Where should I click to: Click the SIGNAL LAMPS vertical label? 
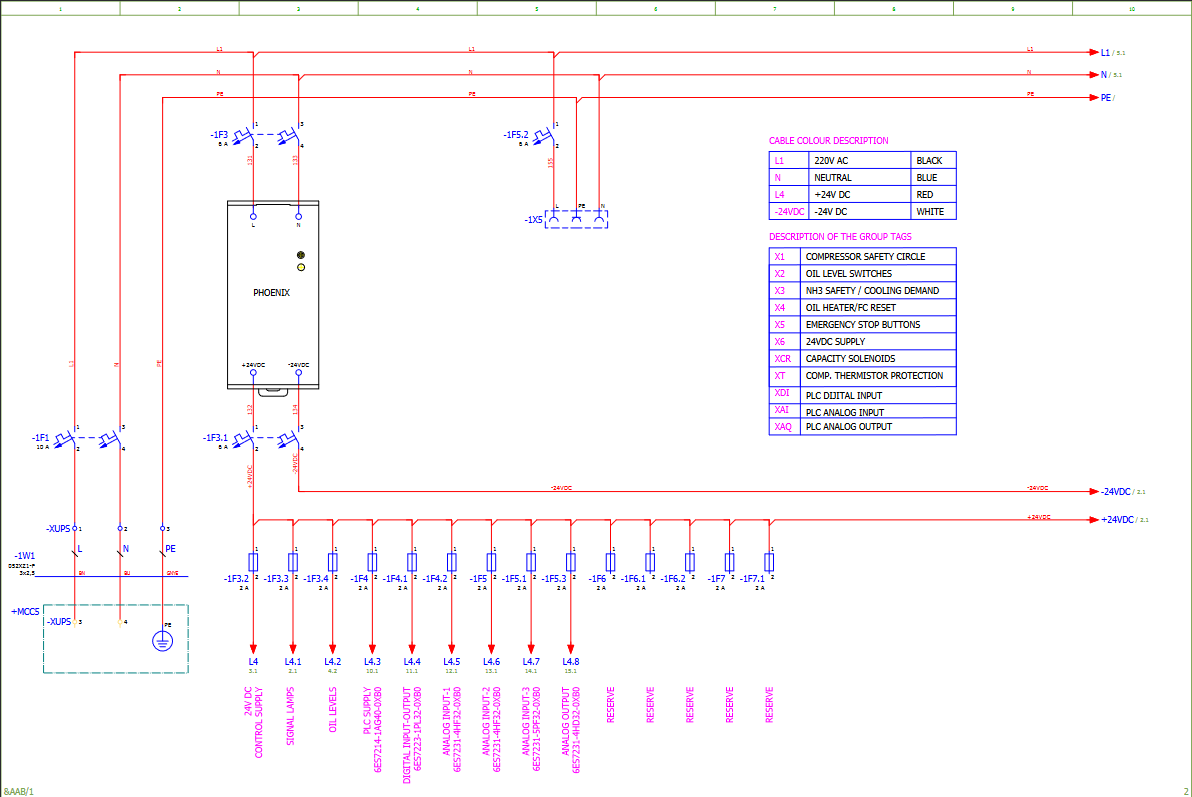click(290, 716)
